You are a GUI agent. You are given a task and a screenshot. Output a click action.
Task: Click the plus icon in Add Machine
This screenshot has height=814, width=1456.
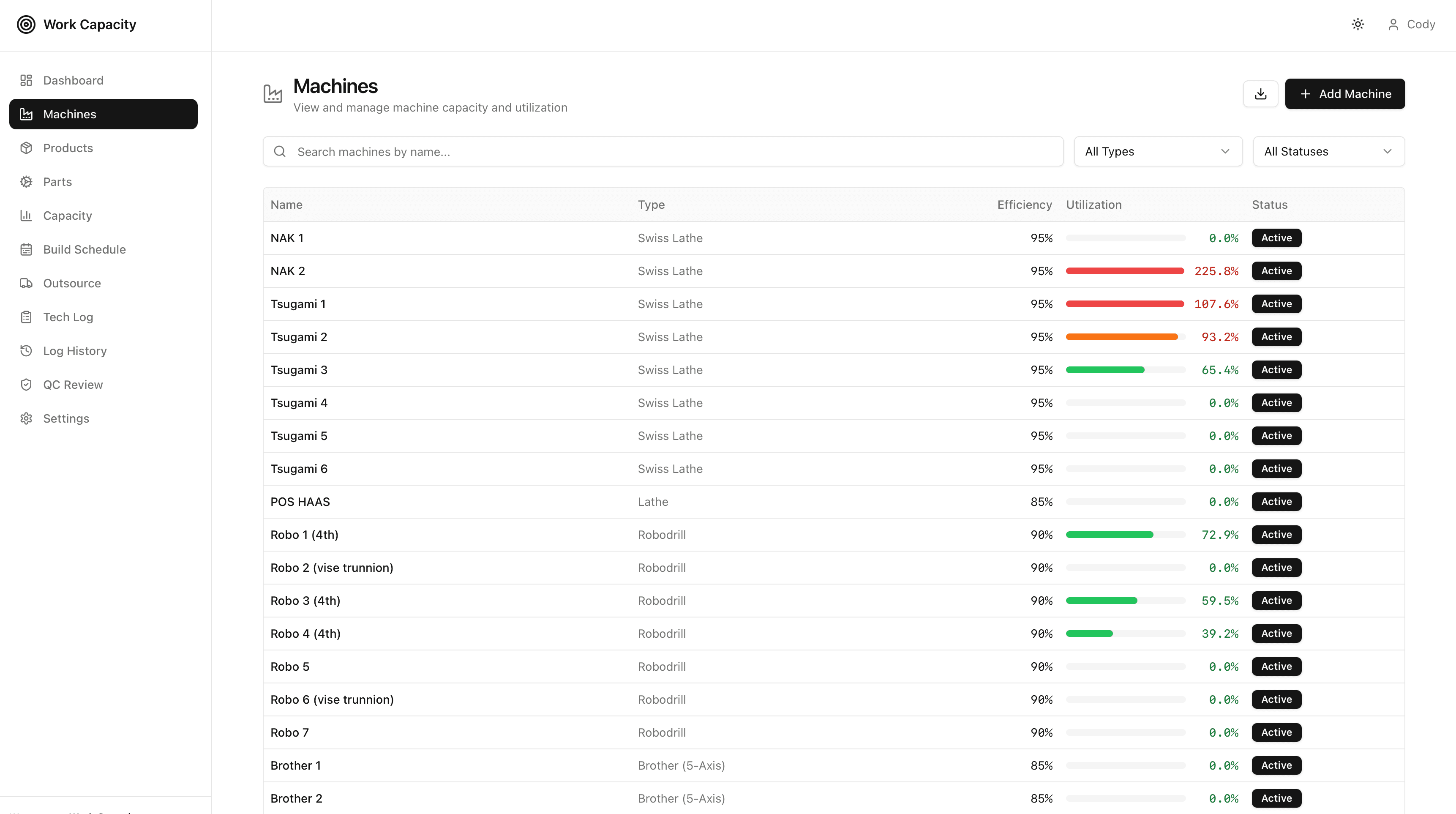pyautogui.click(x=1305, y=94)
